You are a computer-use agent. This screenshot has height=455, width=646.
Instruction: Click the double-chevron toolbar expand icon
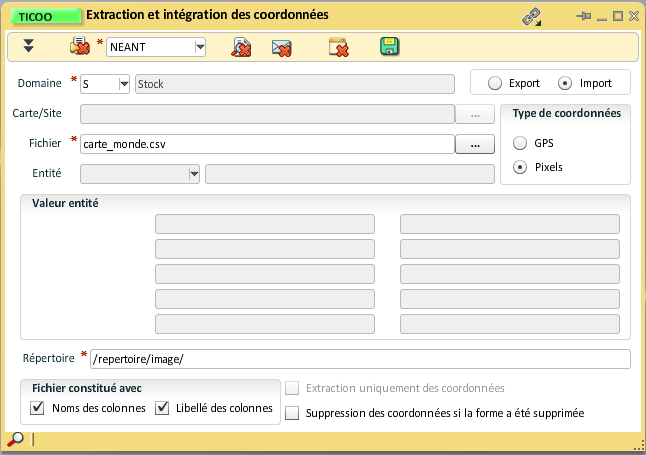(x=29, y=46)
